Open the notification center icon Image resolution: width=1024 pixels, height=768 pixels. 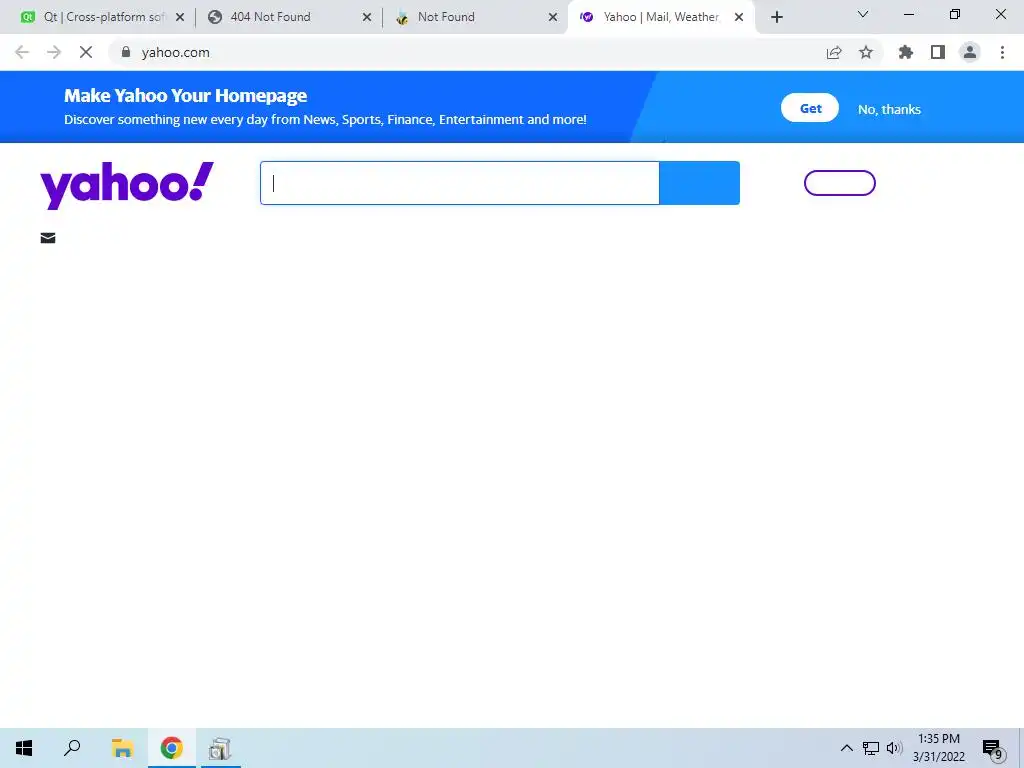(x=993, y=749)
